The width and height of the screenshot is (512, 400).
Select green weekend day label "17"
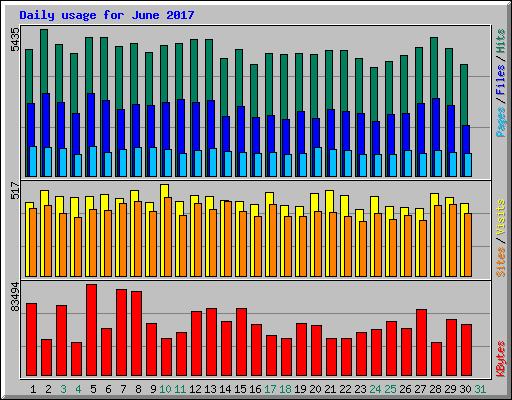pyautogui.click(x=270, y=389)
